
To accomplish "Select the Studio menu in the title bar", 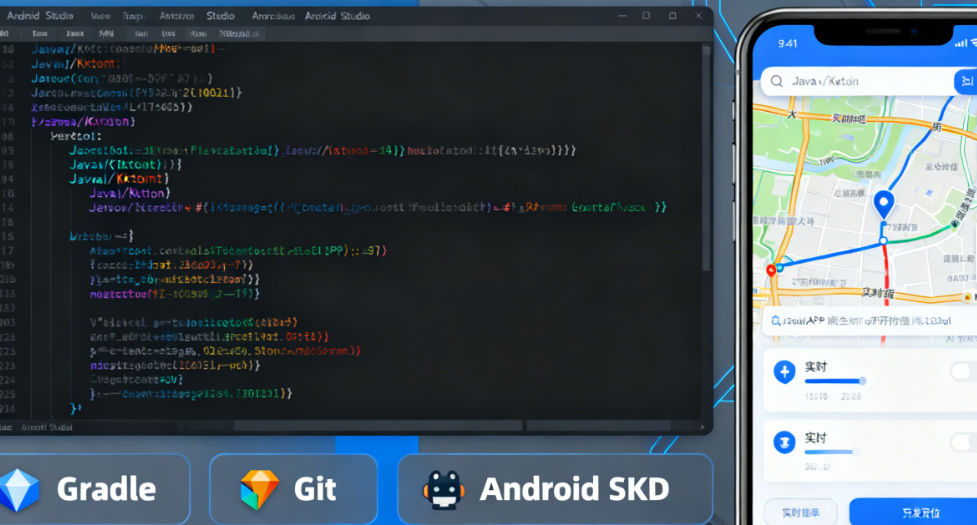I will [221, 16].
